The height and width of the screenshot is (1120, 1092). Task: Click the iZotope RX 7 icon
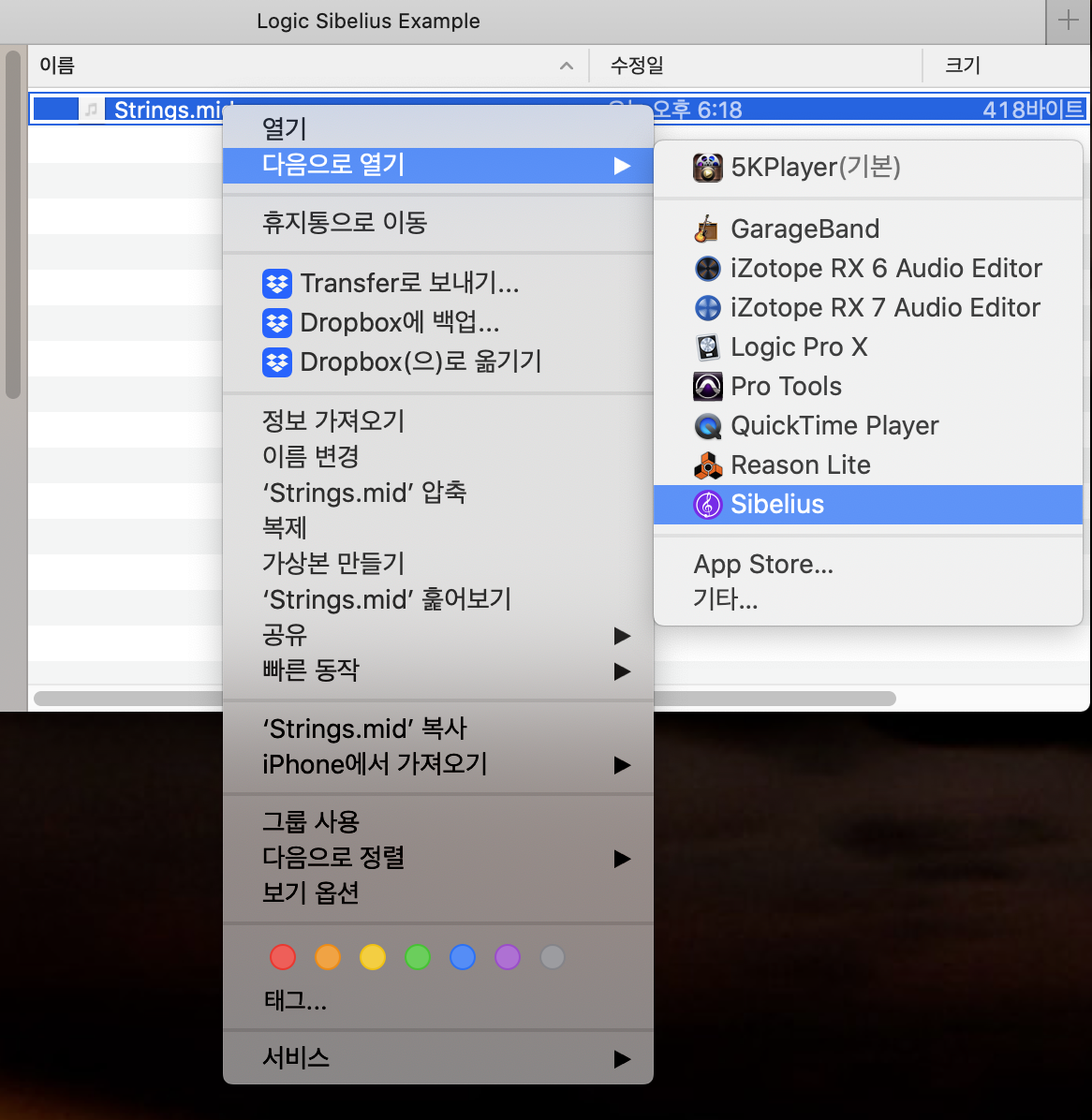point(708,308)
